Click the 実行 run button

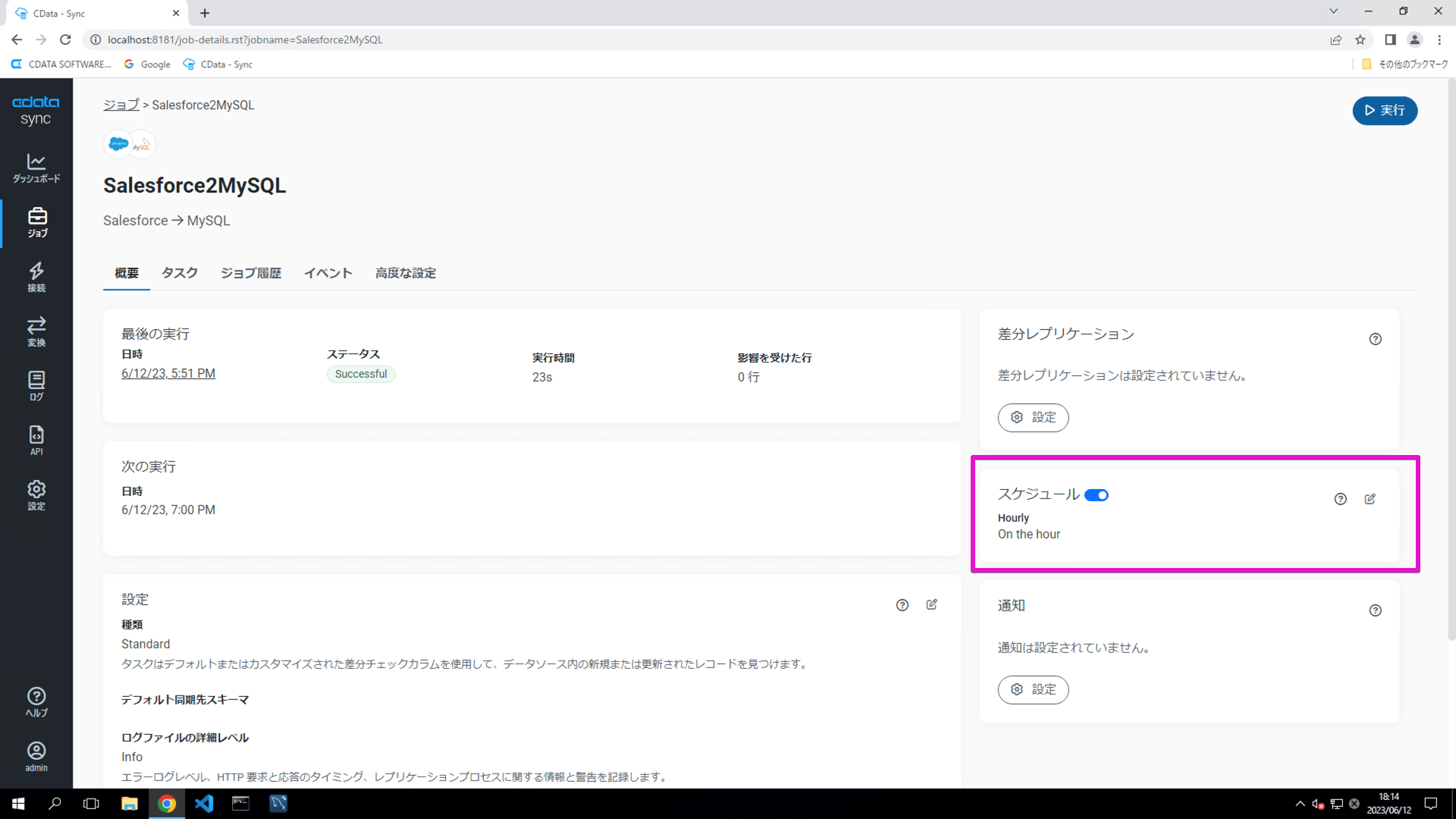tap(1384, 111)
